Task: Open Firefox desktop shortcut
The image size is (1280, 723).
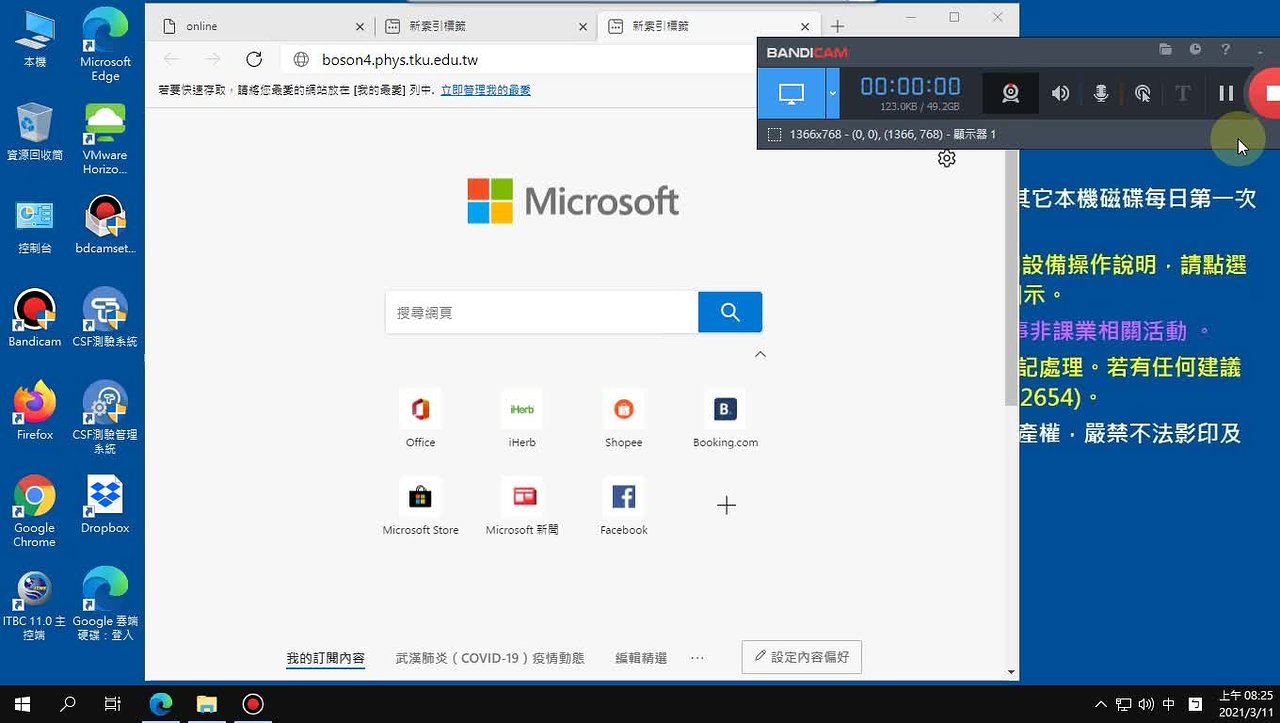Action: click(x=34, y=411)
